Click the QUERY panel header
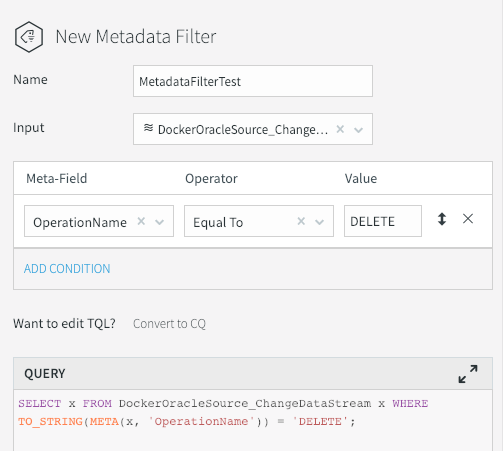 click(253, 374)
